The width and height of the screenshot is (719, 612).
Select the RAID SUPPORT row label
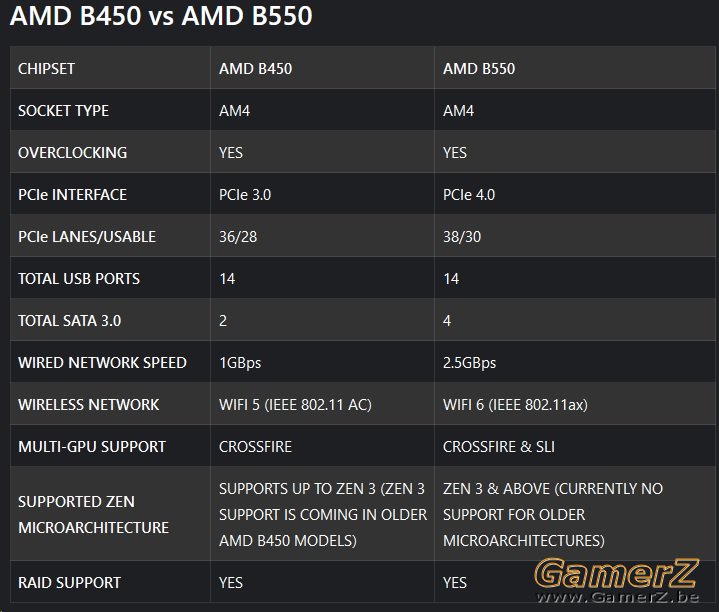(x=69, y=583)
